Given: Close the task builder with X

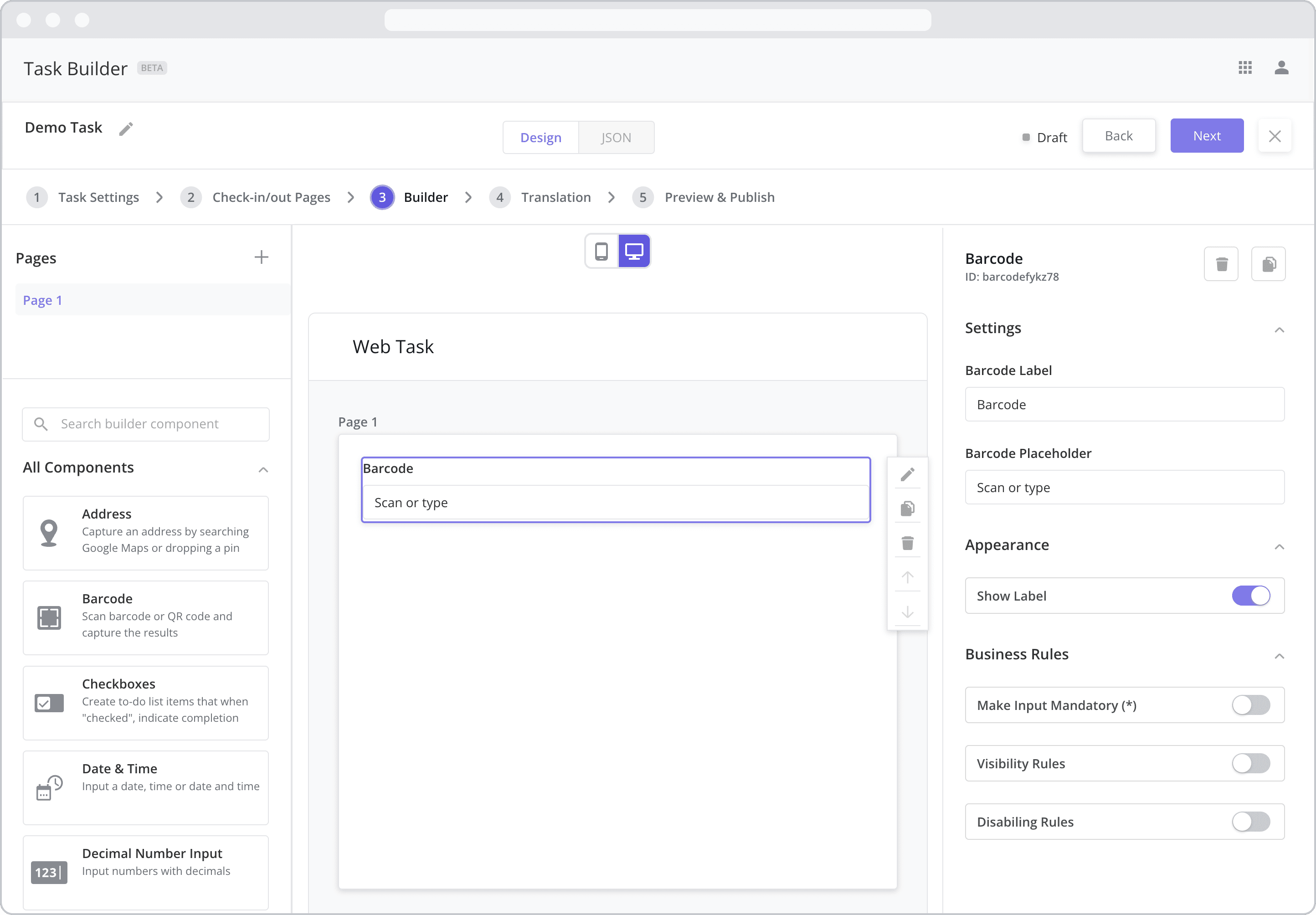Looking at the screenshot, I should (x=1275, y=136).
